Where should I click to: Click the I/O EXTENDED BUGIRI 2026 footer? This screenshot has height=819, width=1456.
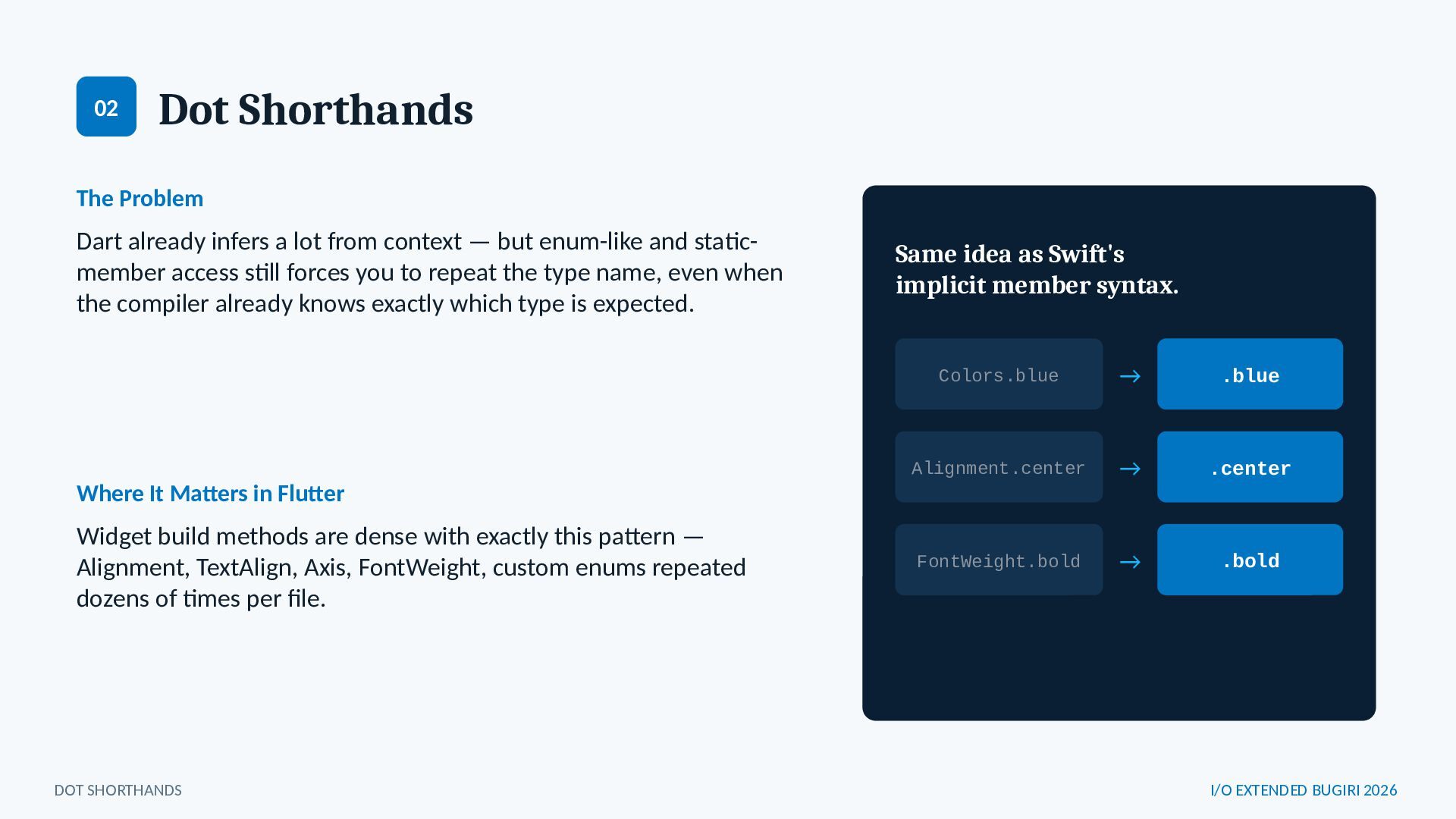pos(1304,790)
